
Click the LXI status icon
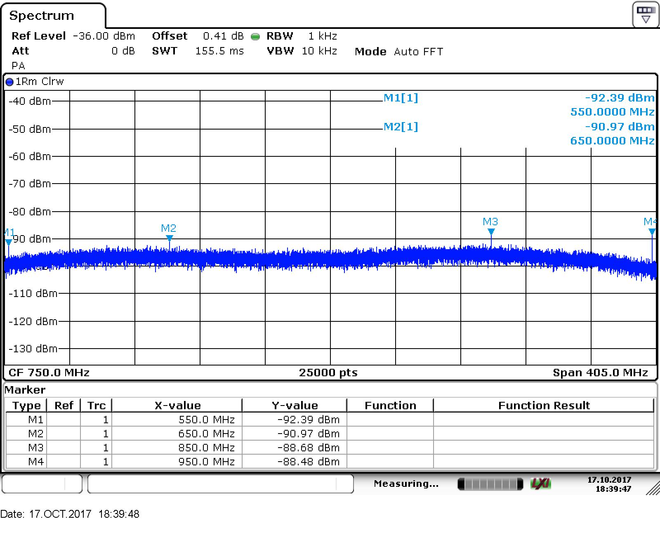[540, 484]
